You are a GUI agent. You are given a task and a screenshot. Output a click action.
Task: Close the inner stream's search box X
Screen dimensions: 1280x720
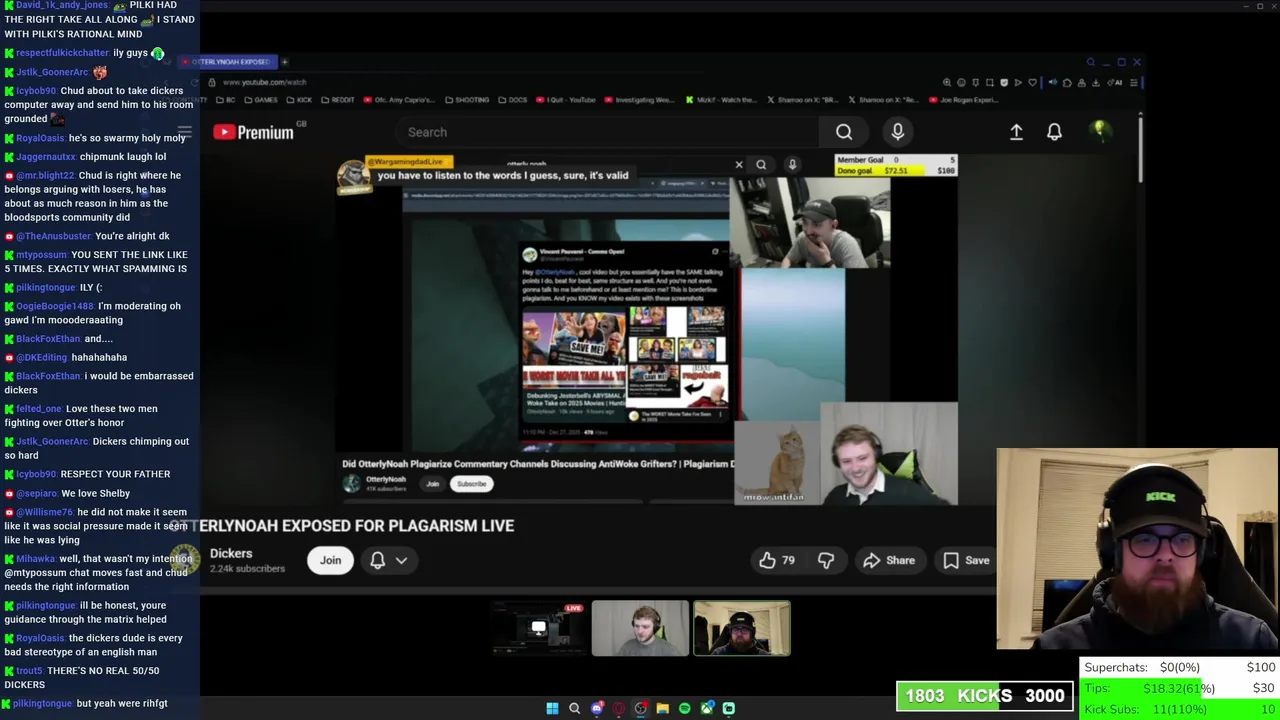pos(739,165)
